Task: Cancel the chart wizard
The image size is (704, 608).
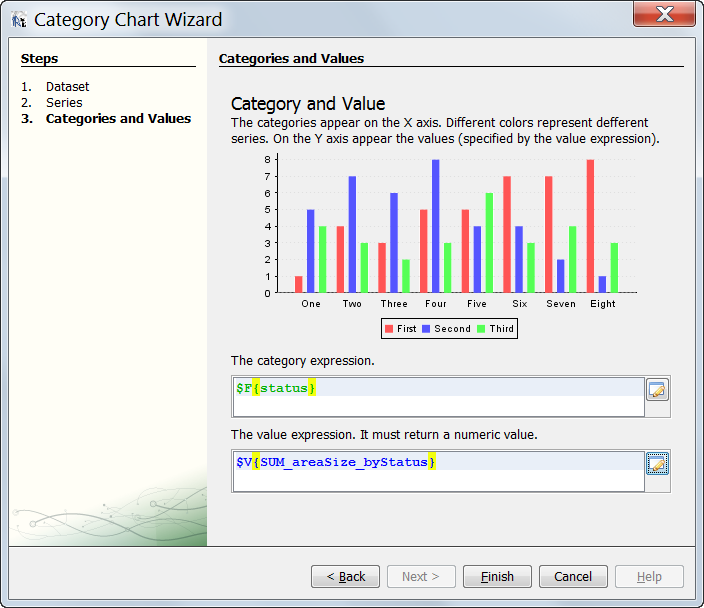Action: click(x=573, y=576)
